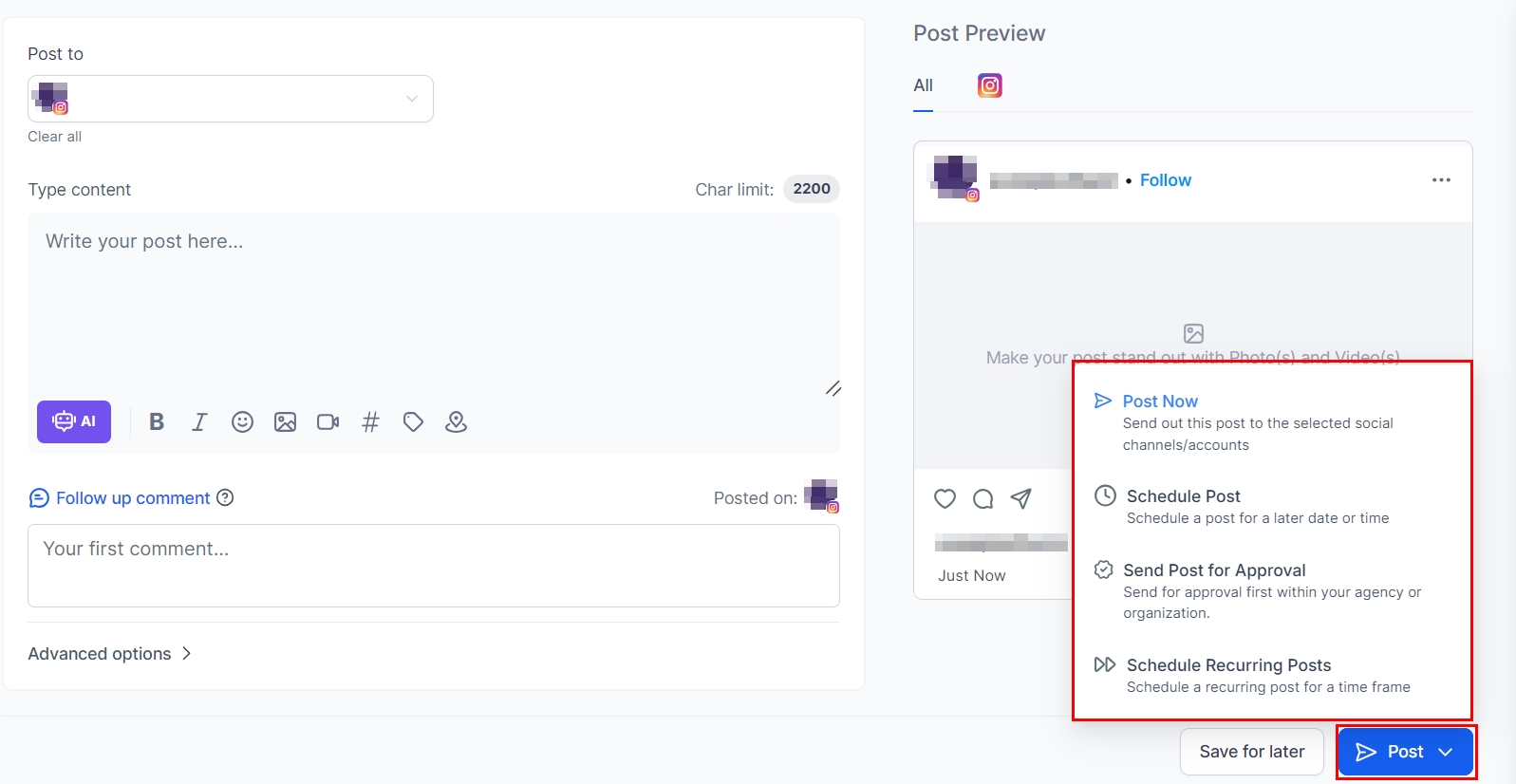Click Save for later button
This screenshot has height=784, width=1516.
click(x=1251, y=752)
